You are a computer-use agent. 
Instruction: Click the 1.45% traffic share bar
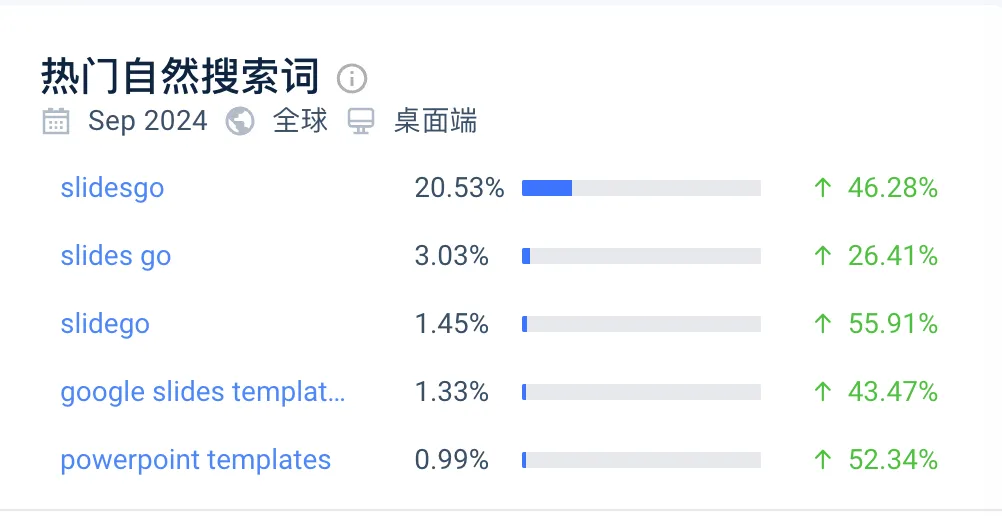(641, 324)
